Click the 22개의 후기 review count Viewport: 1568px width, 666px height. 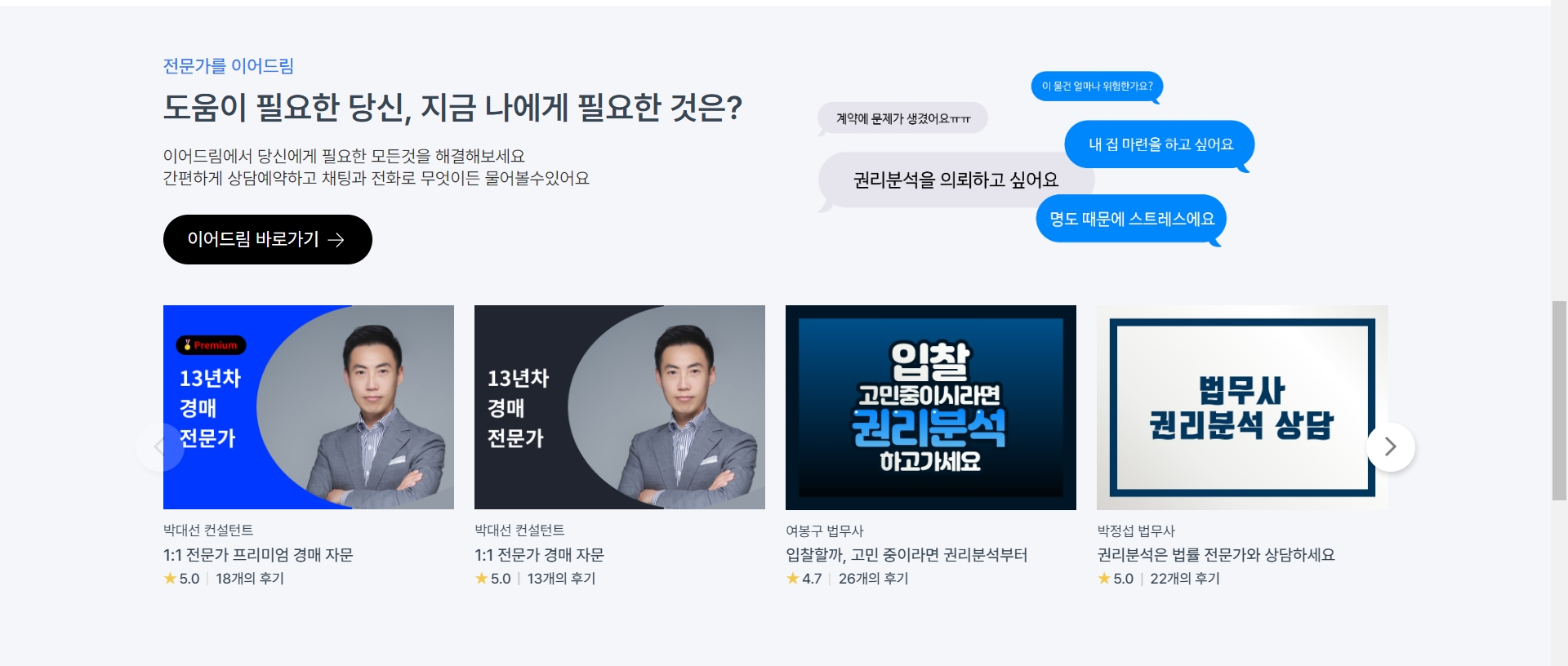point(1185,579)
